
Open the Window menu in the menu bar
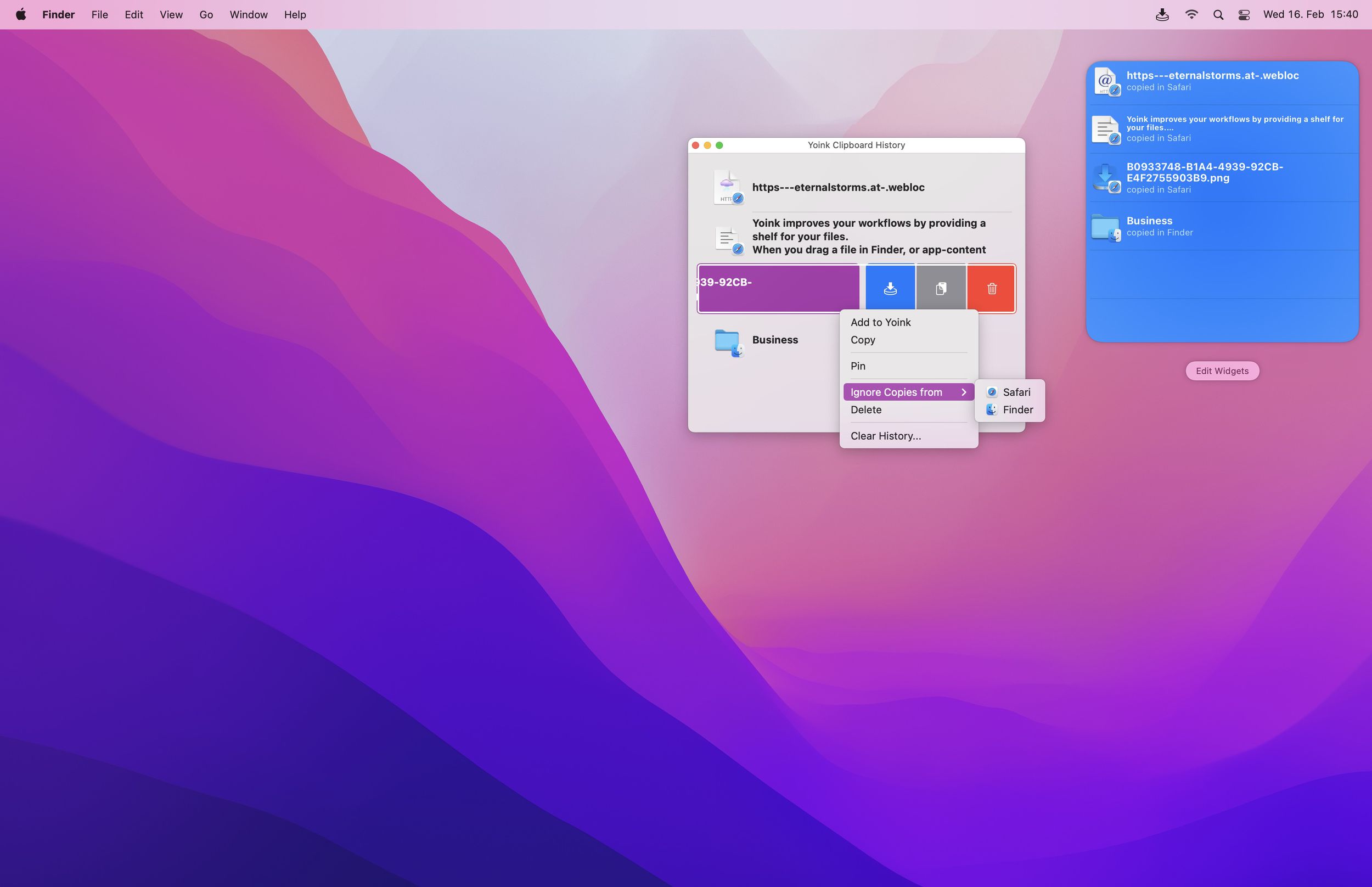248,14
